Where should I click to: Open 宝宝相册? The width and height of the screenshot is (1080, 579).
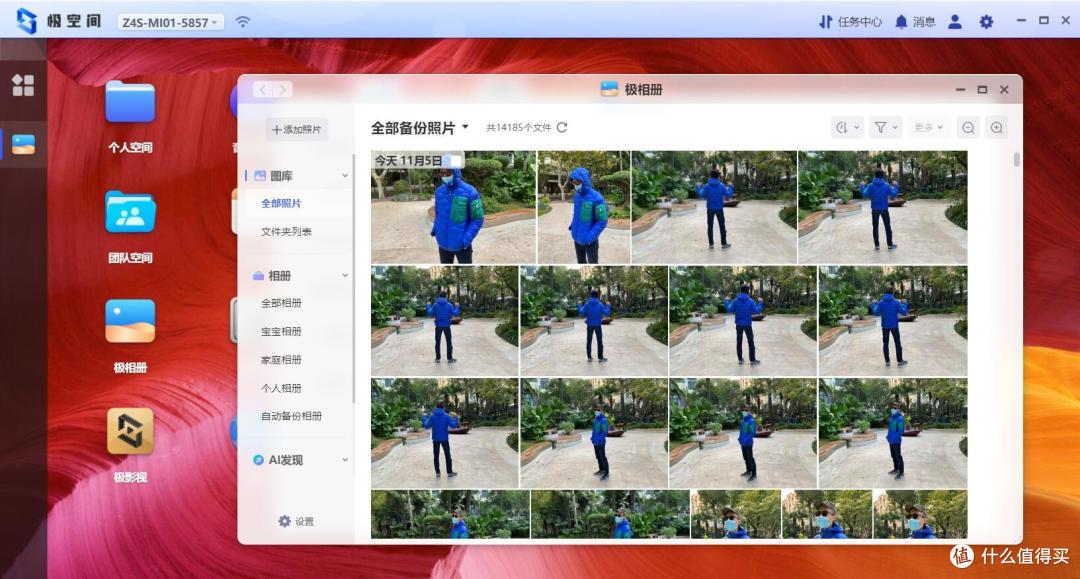[281, 331]
